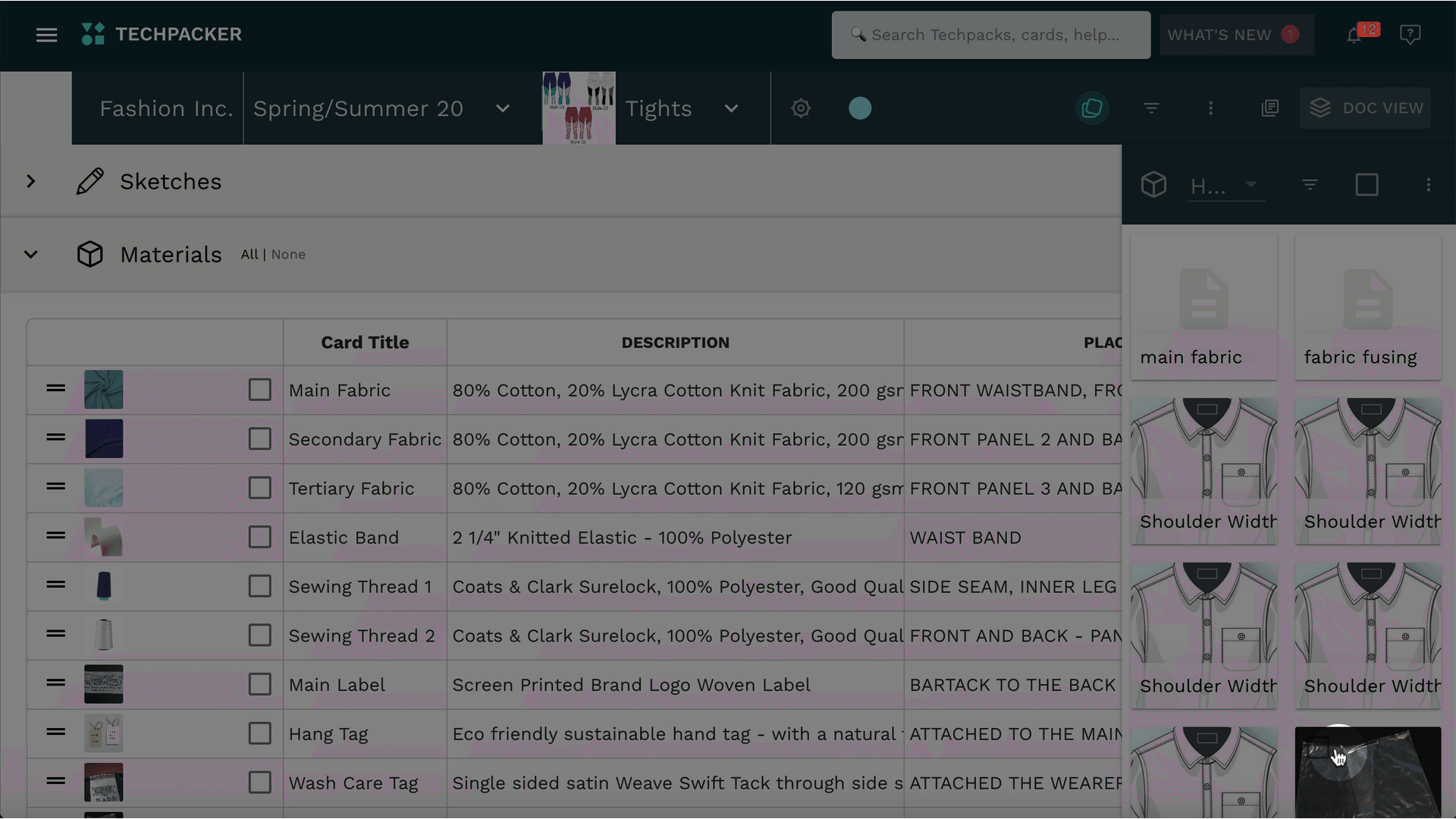
Task: Grab the Hang Tag row drag handle
Action: coord(55,732)
